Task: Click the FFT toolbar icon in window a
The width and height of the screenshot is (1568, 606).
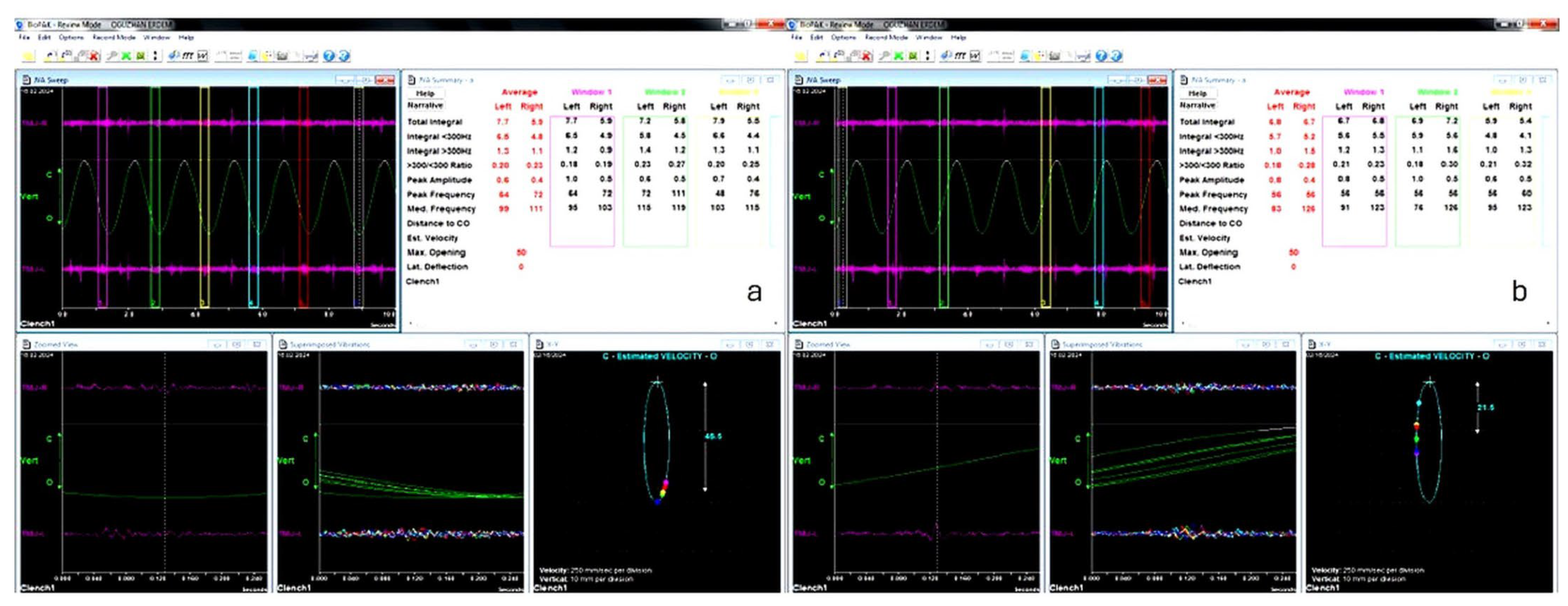Action: point(188,56)
